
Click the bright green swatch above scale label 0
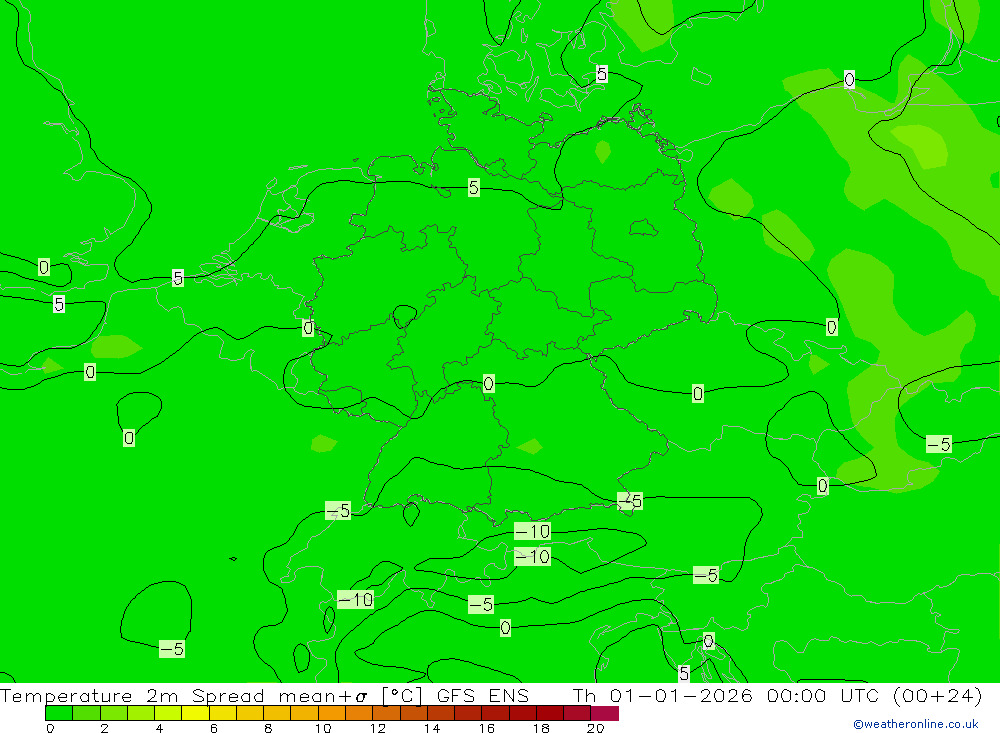click(59, 713)
